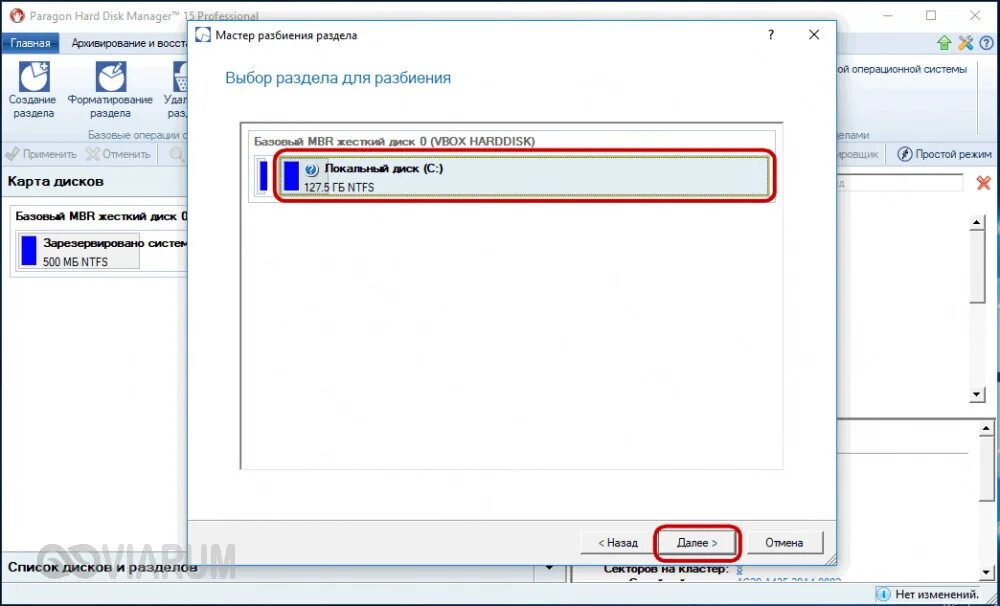Open the Архивирование и восстановление tab

click(x=128, y=43)
